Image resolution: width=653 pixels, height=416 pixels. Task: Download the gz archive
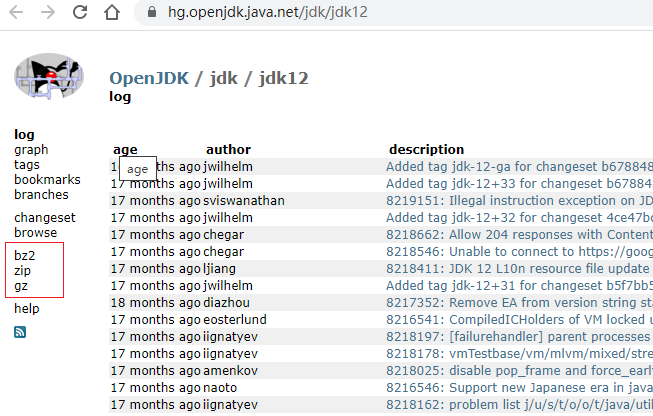click(x=21, y=286)
